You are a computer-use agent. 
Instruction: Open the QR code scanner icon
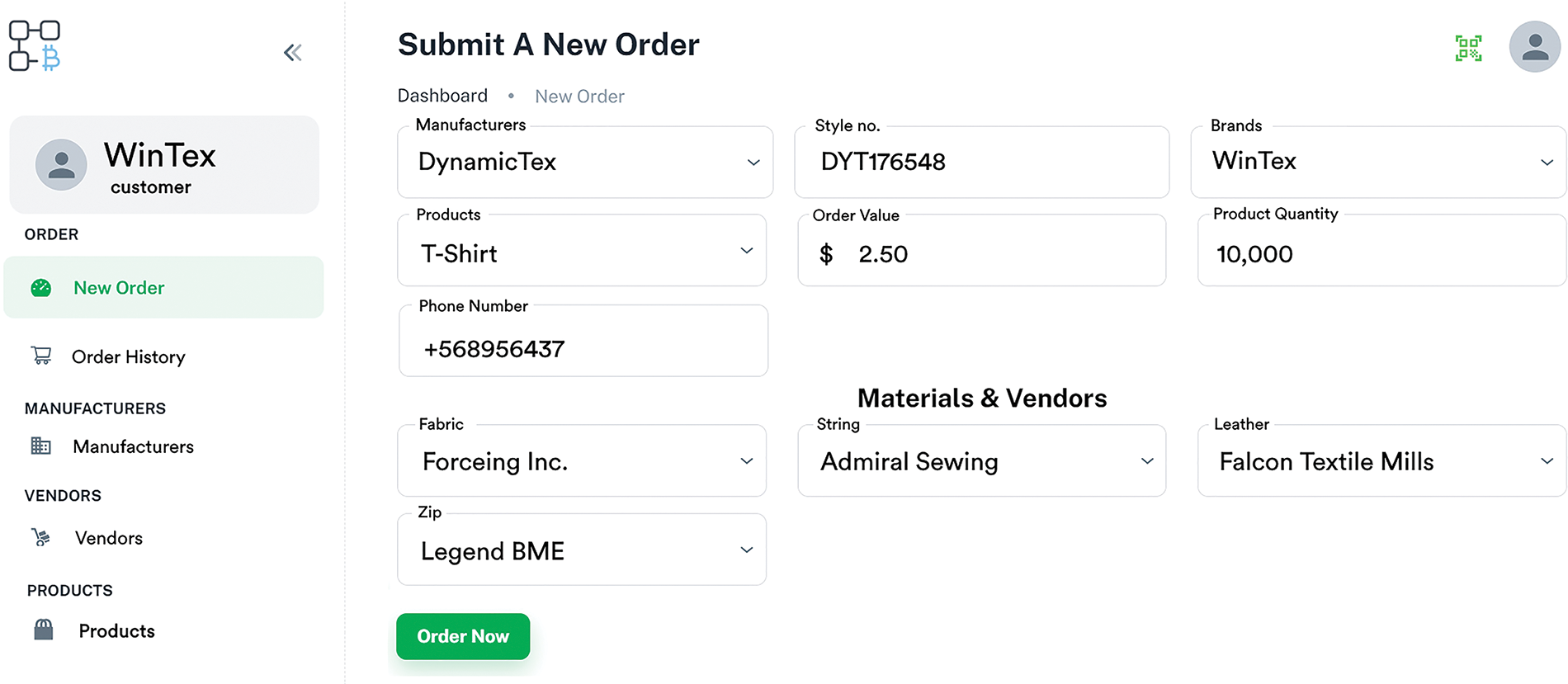1468,49
